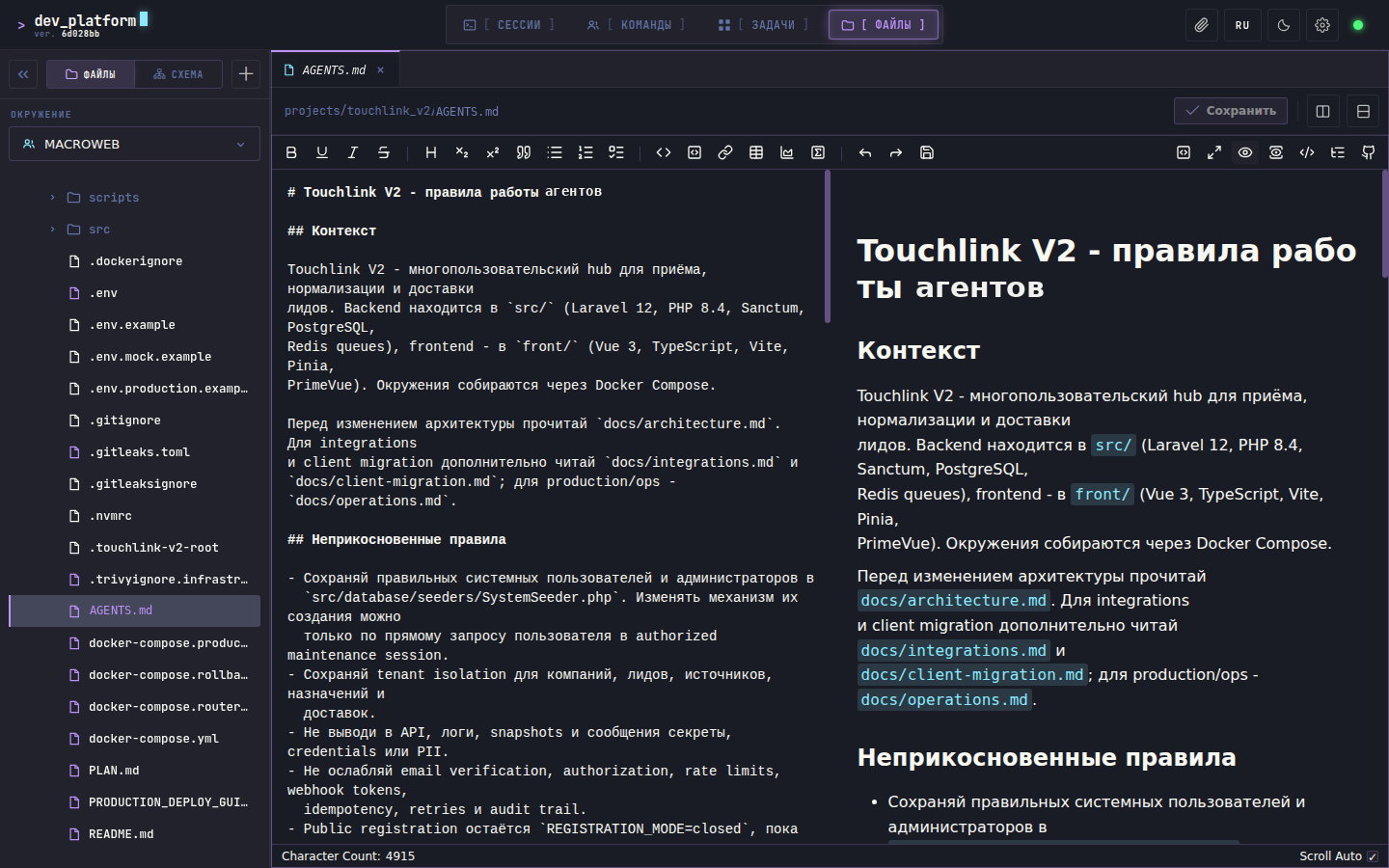Switch to vertical split layout
Image resolution: width=1389 pixels, height=868 pixels.
pos(1322,111)
